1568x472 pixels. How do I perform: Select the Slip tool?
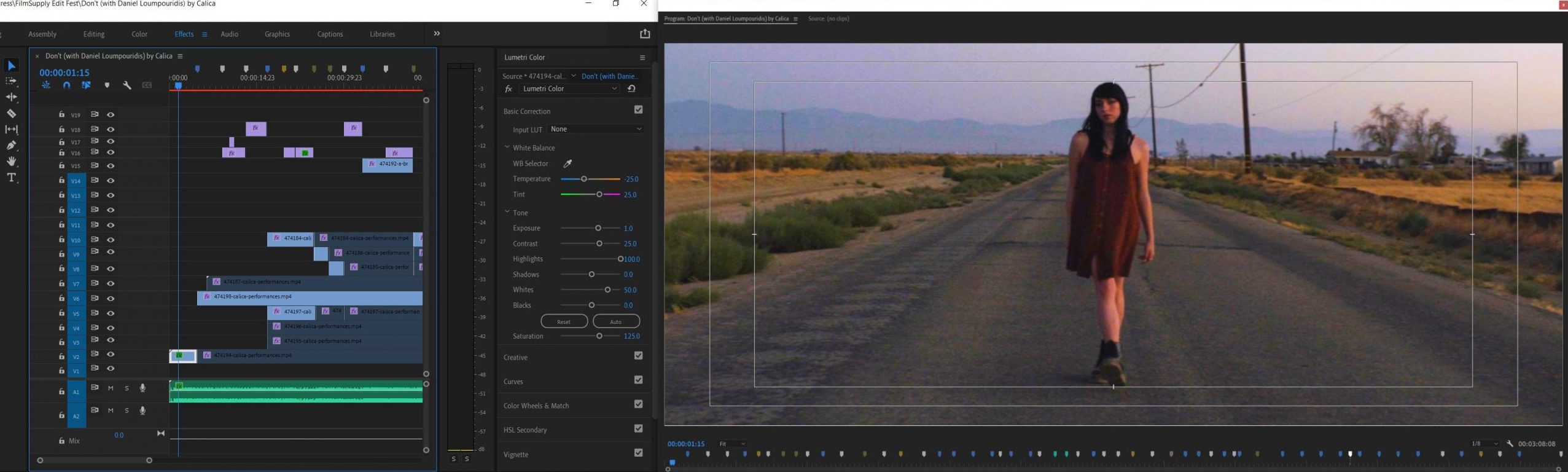pos(11,130)
